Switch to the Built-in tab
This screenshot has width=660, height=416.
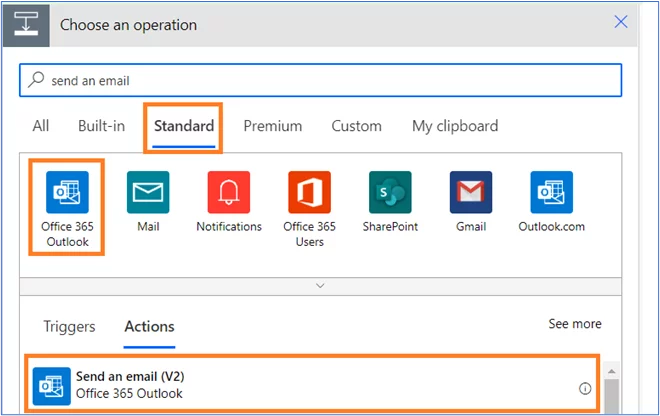point(101,126)
